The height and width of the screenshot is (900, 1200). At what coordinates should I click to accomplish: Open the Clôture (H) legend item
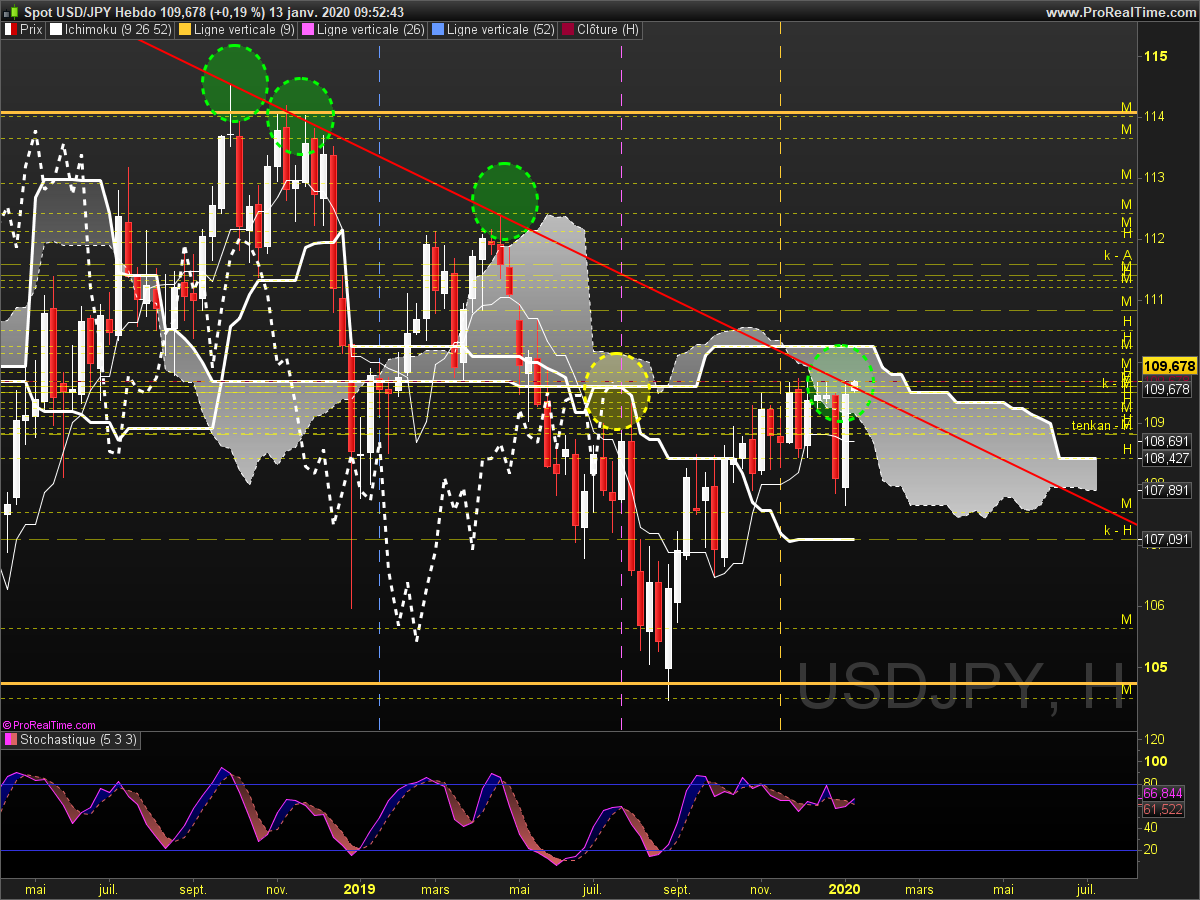(600, 30)
